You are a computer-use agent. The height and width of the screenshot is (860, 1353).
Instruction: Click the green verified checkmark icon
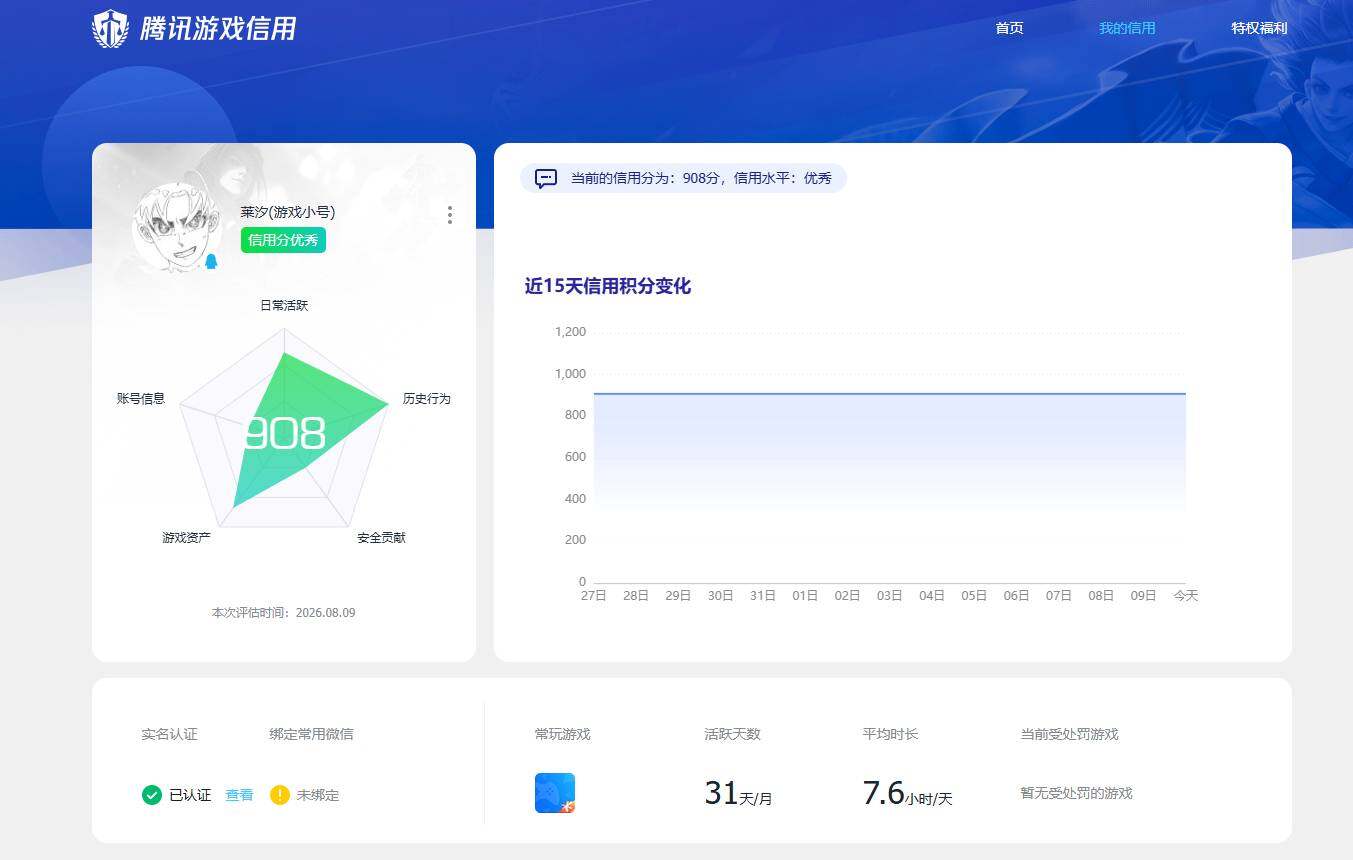152,795
